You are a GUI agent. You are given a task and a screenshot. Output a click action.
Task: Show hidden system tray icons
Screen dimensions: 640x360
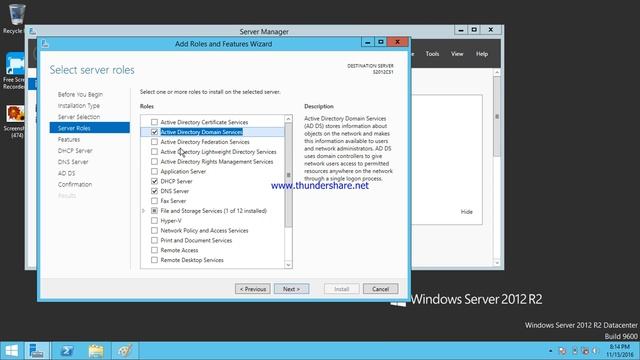pyautogui.click(x=550, y=351)
